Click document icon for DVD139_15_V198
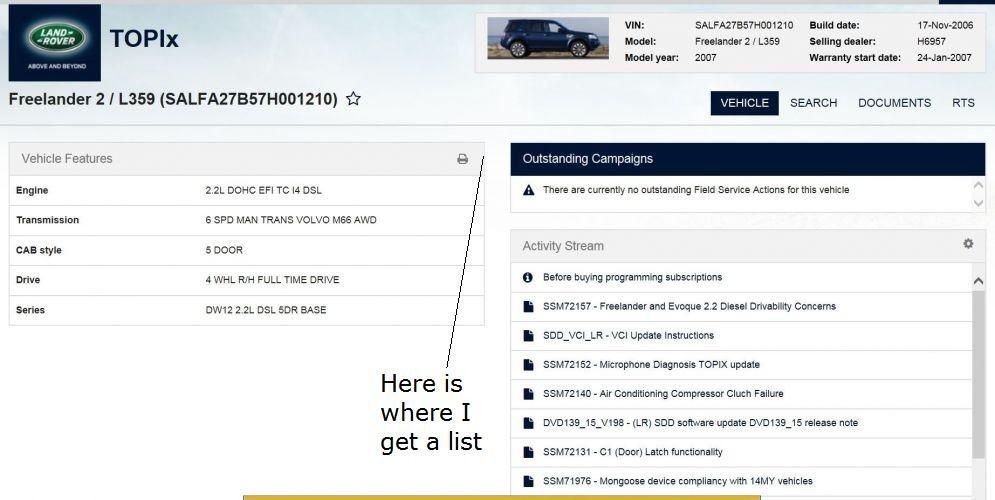 528,423
